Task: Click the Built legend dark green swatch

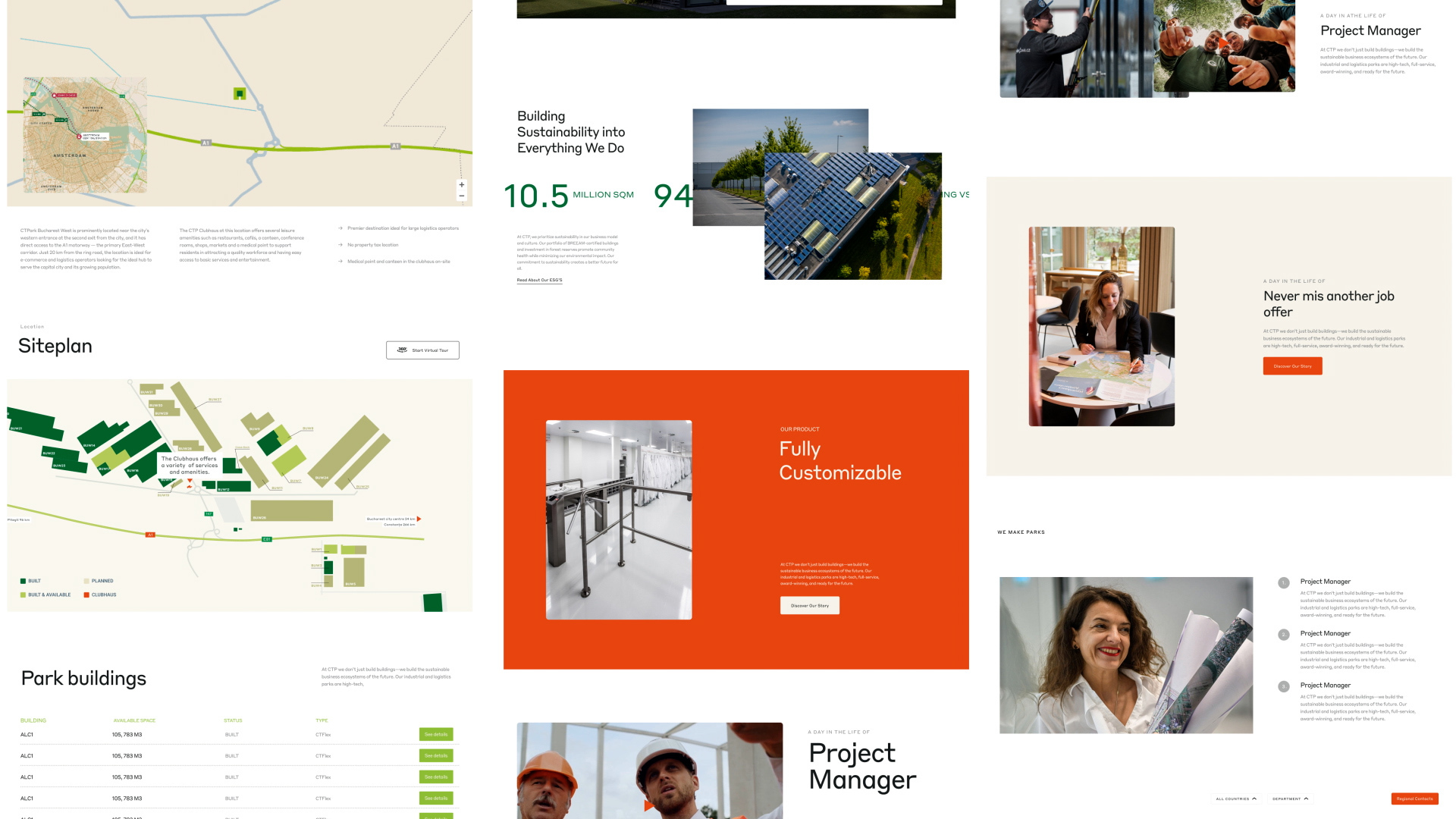Action: [23, 581]
